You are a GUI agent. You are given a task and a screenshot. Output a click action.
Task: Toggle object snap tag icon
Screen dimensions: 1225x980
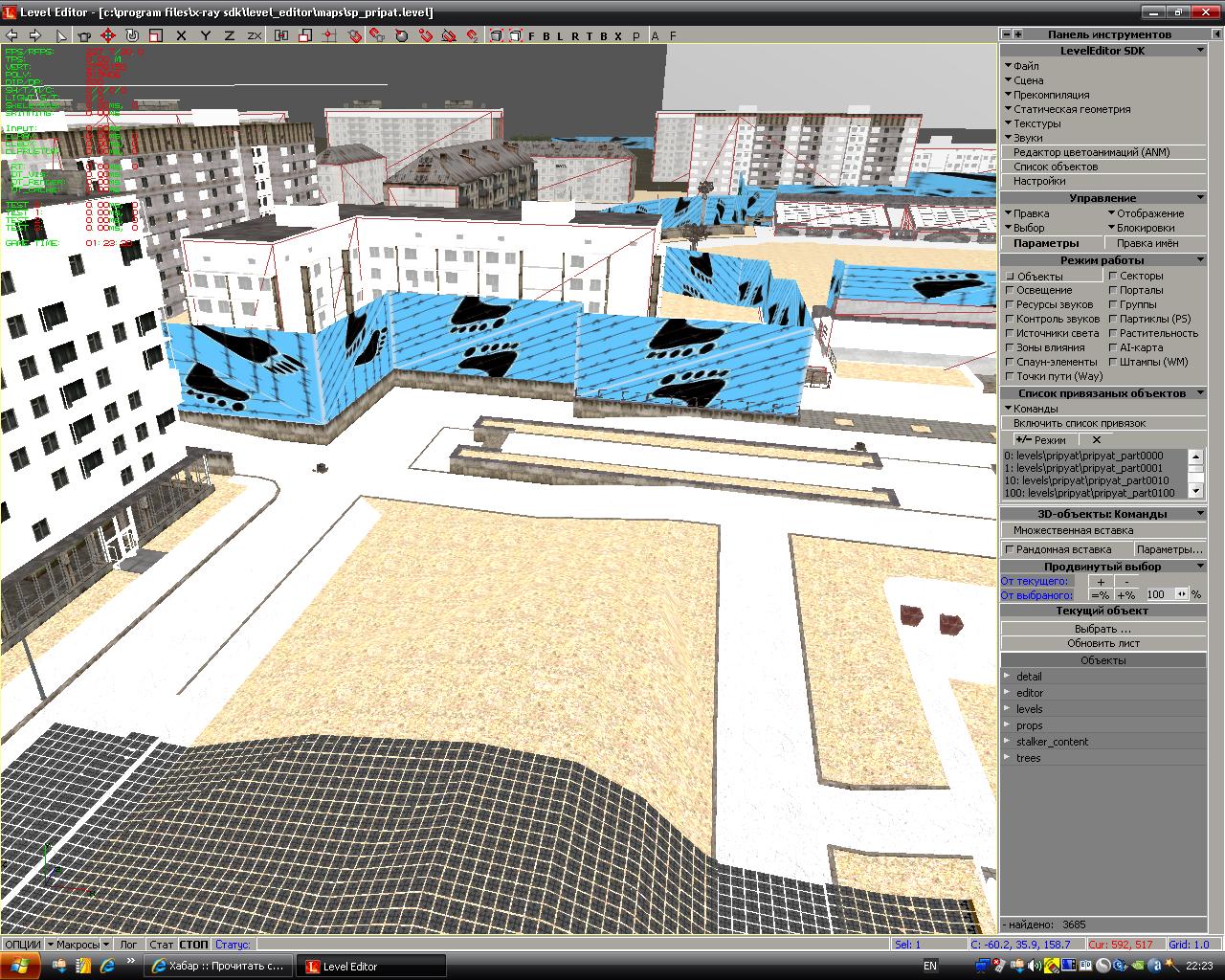click(x=354, y=35)
